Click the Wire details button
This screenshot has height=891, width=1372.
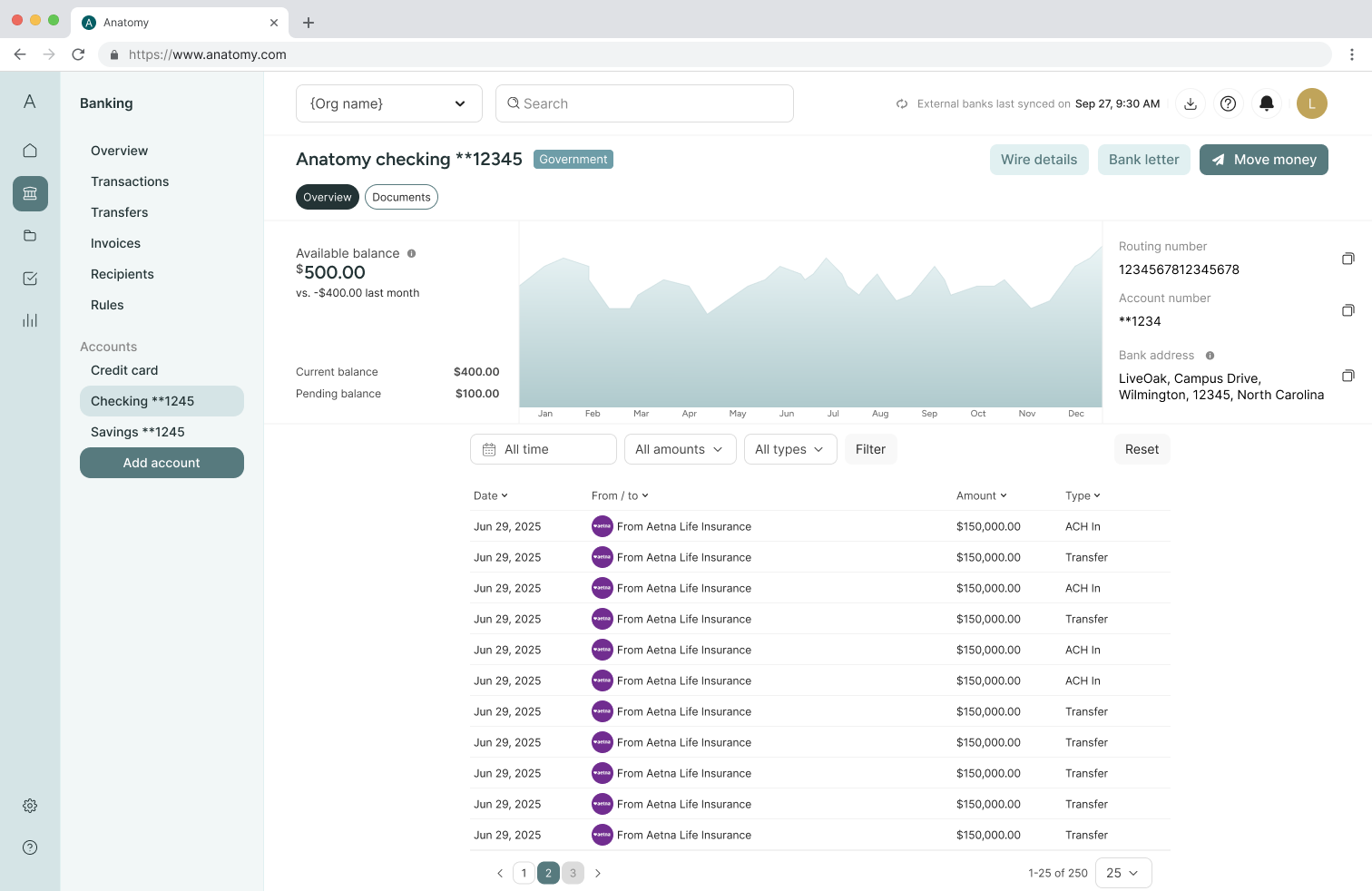point(1039,160)
